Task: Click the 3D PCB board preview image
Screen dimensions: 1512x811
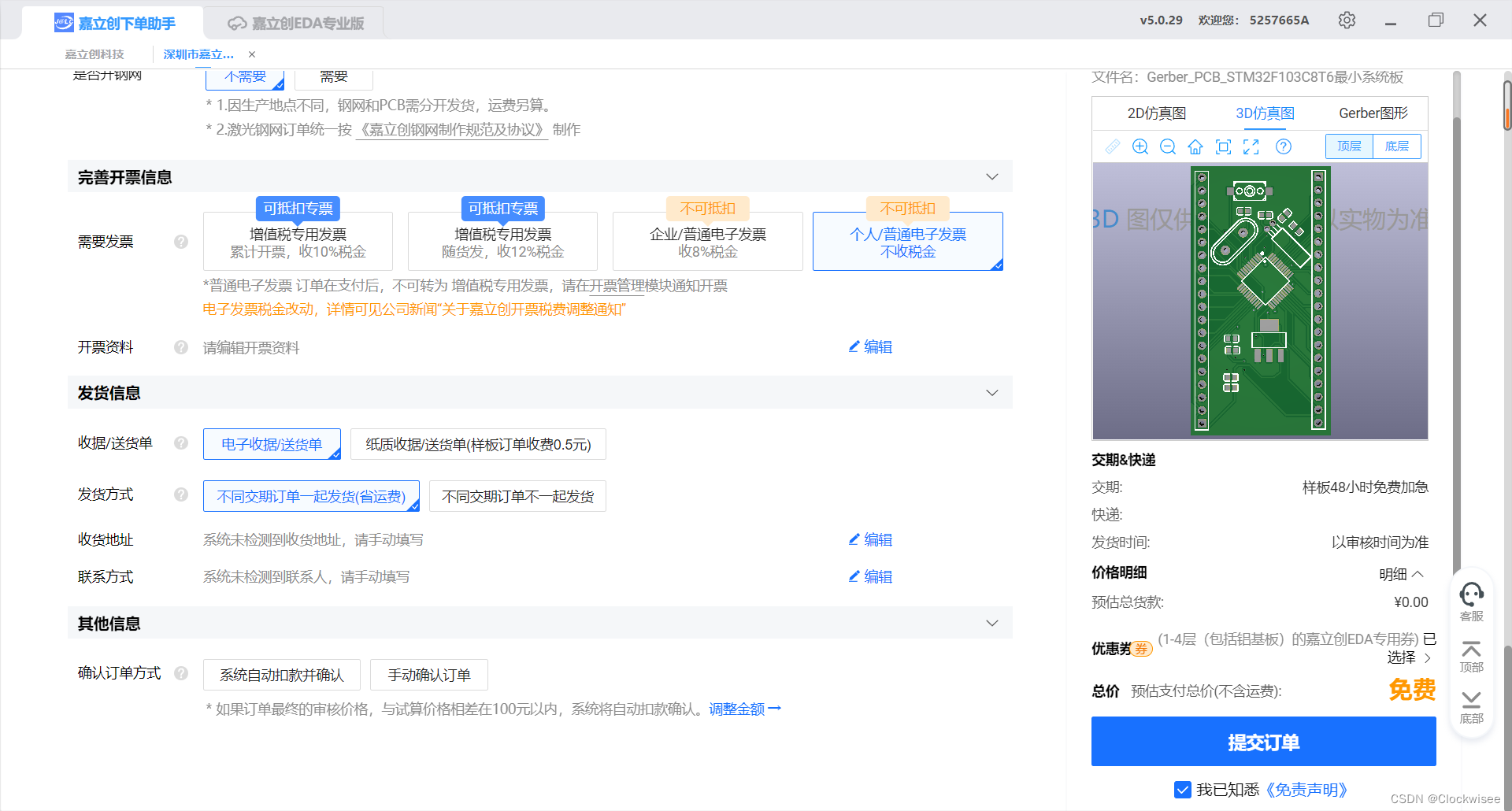Action: (1260, 301)
